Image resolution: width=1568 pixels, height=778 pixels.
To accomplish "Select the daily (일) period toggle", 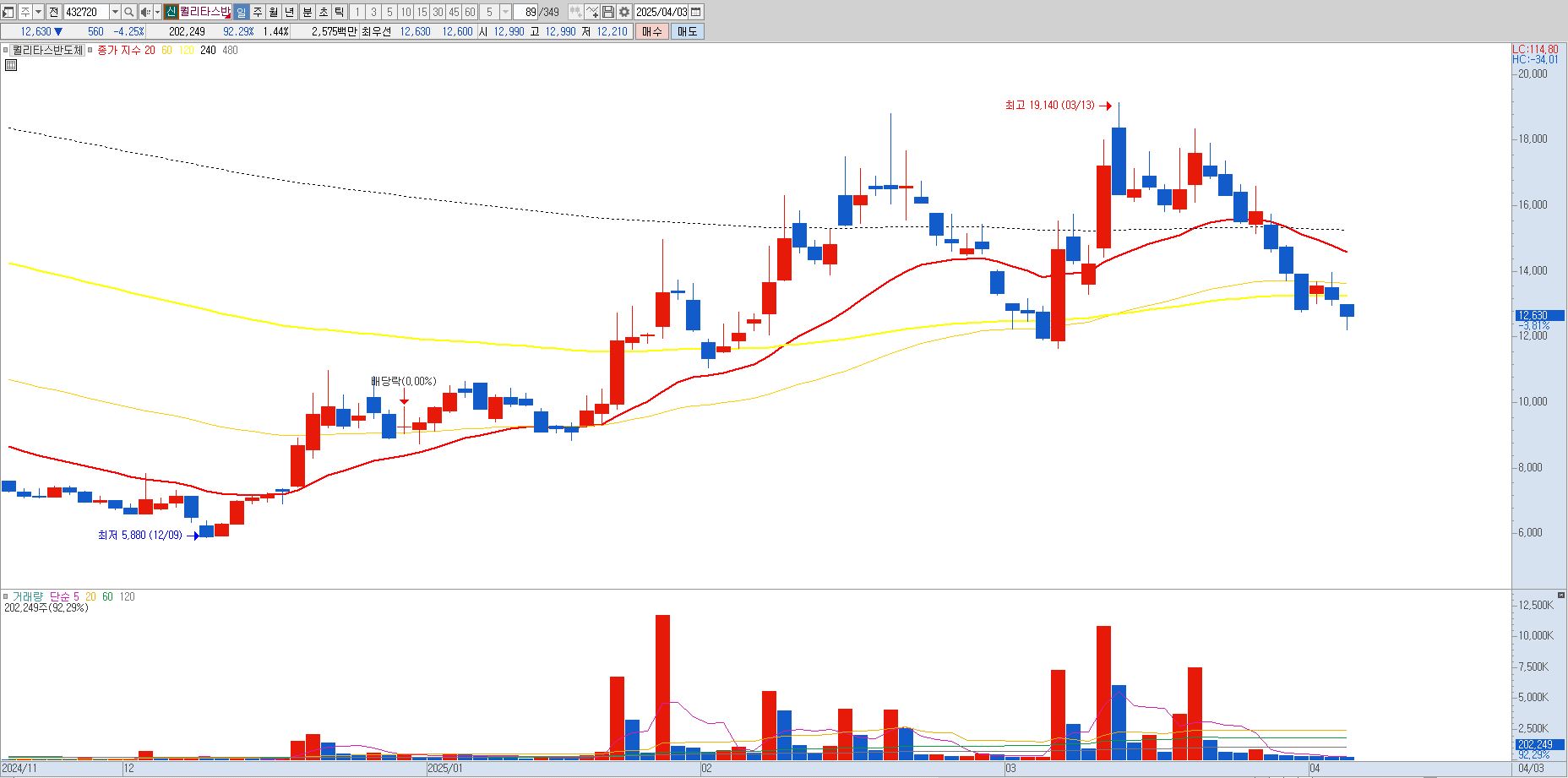I will (x=242, y=12).
